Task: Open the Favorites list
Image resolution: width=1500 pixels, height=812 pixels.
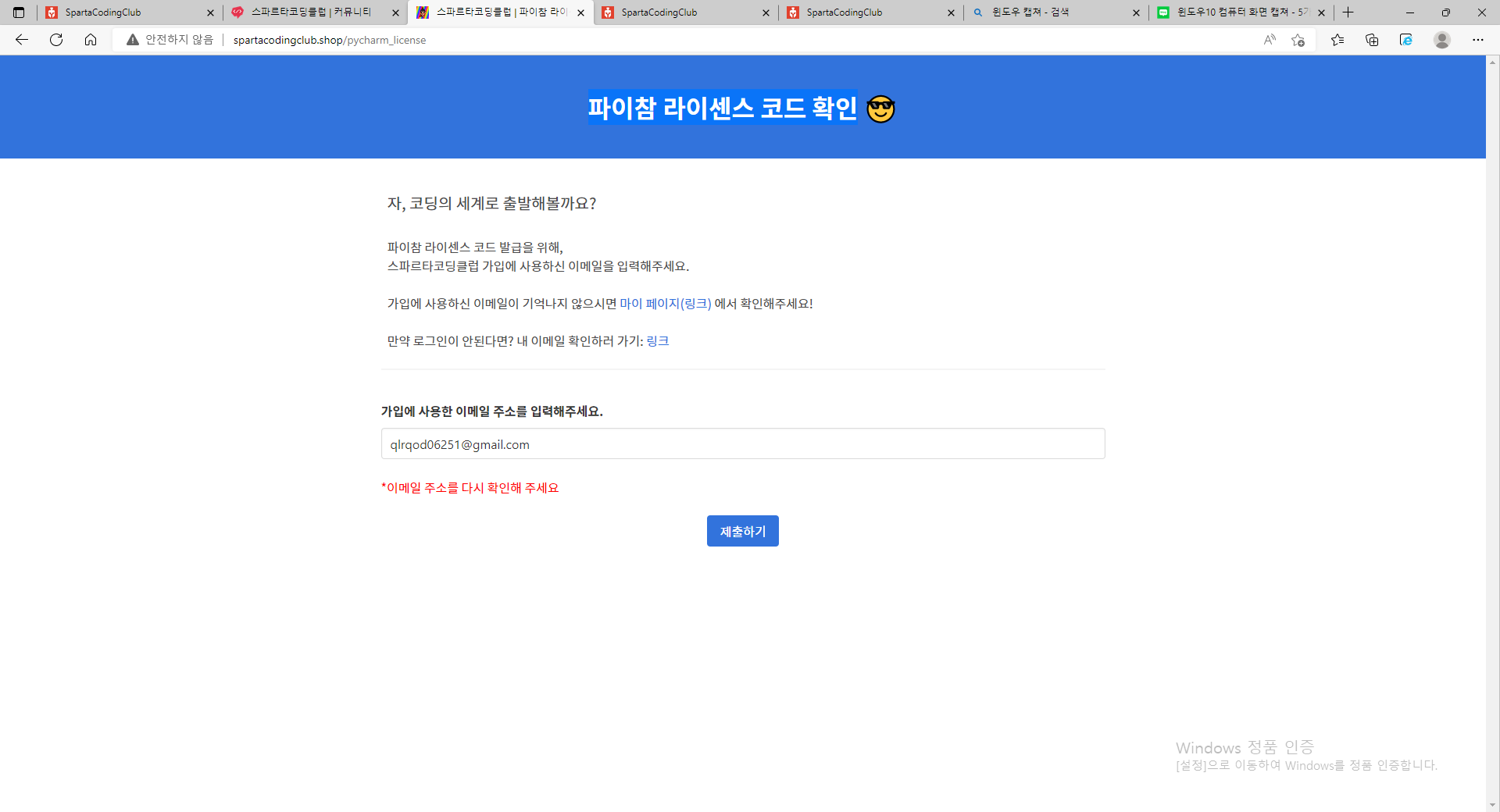Action: [x=1337, y=40]
